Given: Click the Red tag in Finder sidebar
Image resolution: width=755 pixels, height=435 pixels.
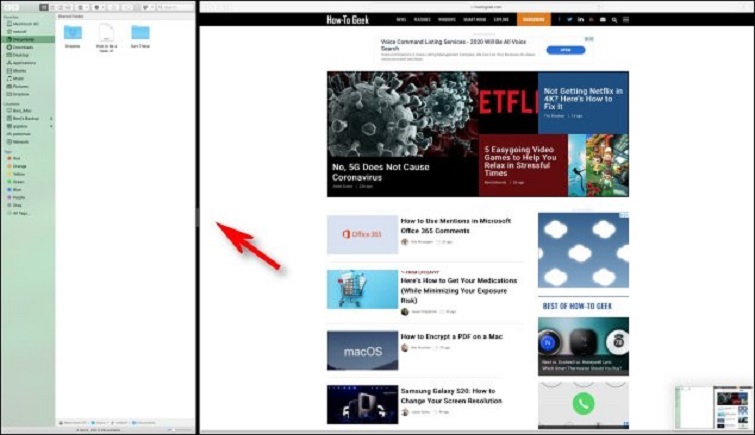Looking at the screenshot, I should click(17, 158).
